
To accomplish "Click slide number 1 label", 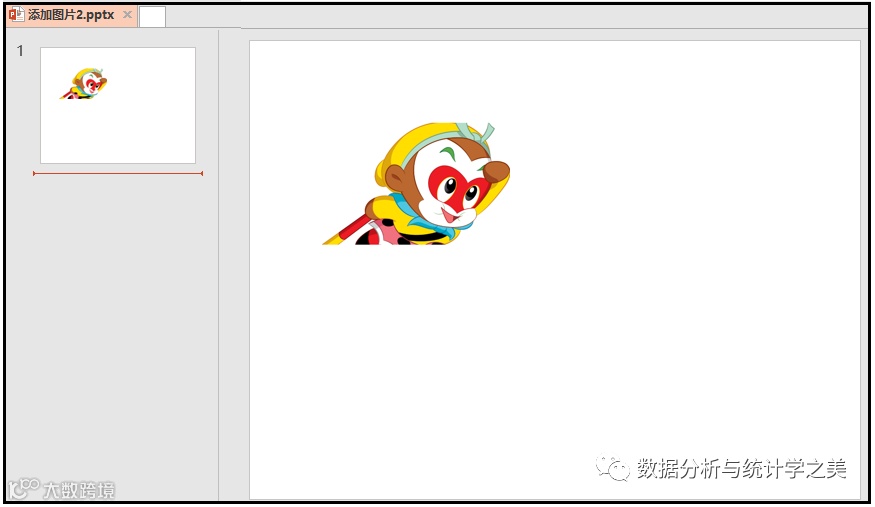I will [21, 51].
